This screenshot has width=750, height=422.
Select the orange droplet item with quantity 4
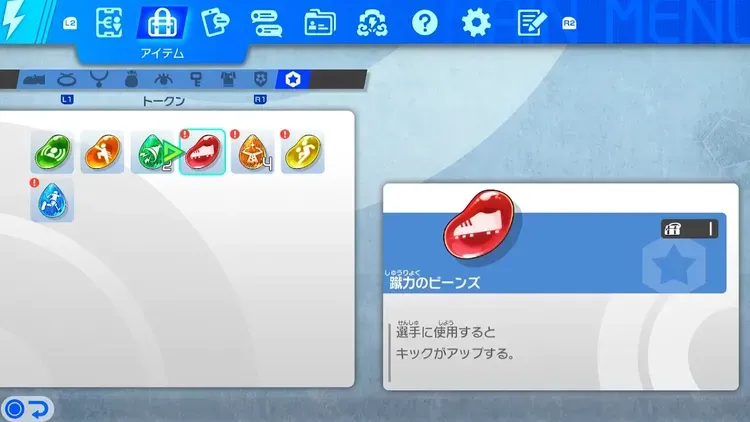tap(252, 152)
